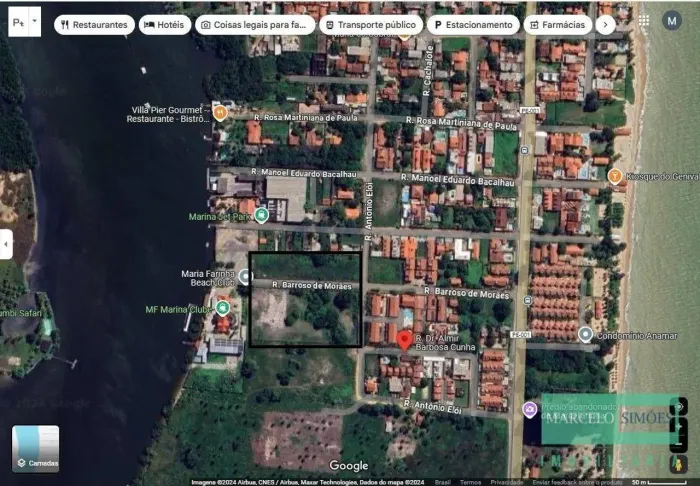This screenshot has height=486, width=700.
Task: Expand the collapsed side panel arrow
Action: 6,244
